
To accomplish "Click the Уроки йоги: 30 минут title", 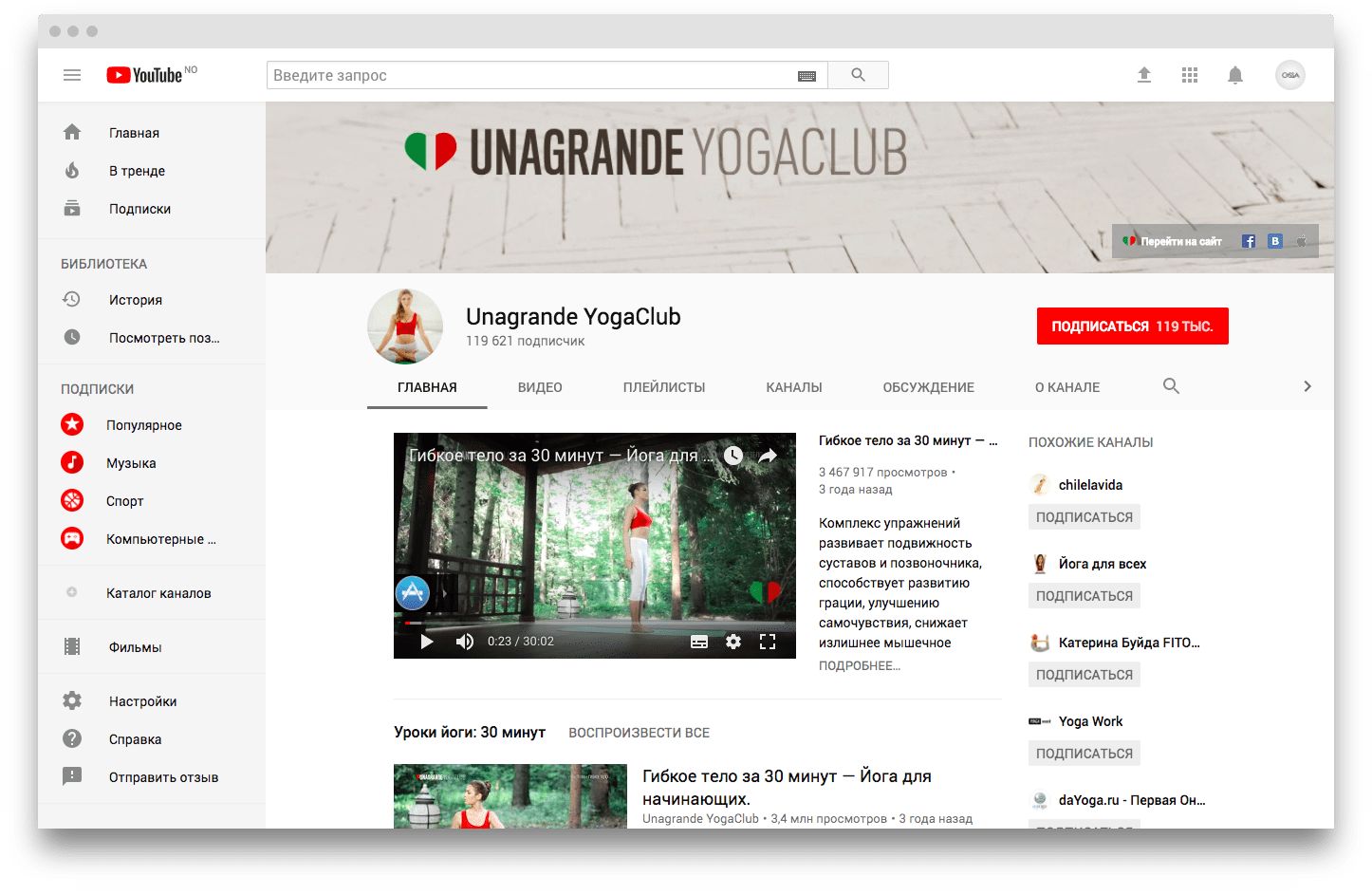I will pos(470,733).
